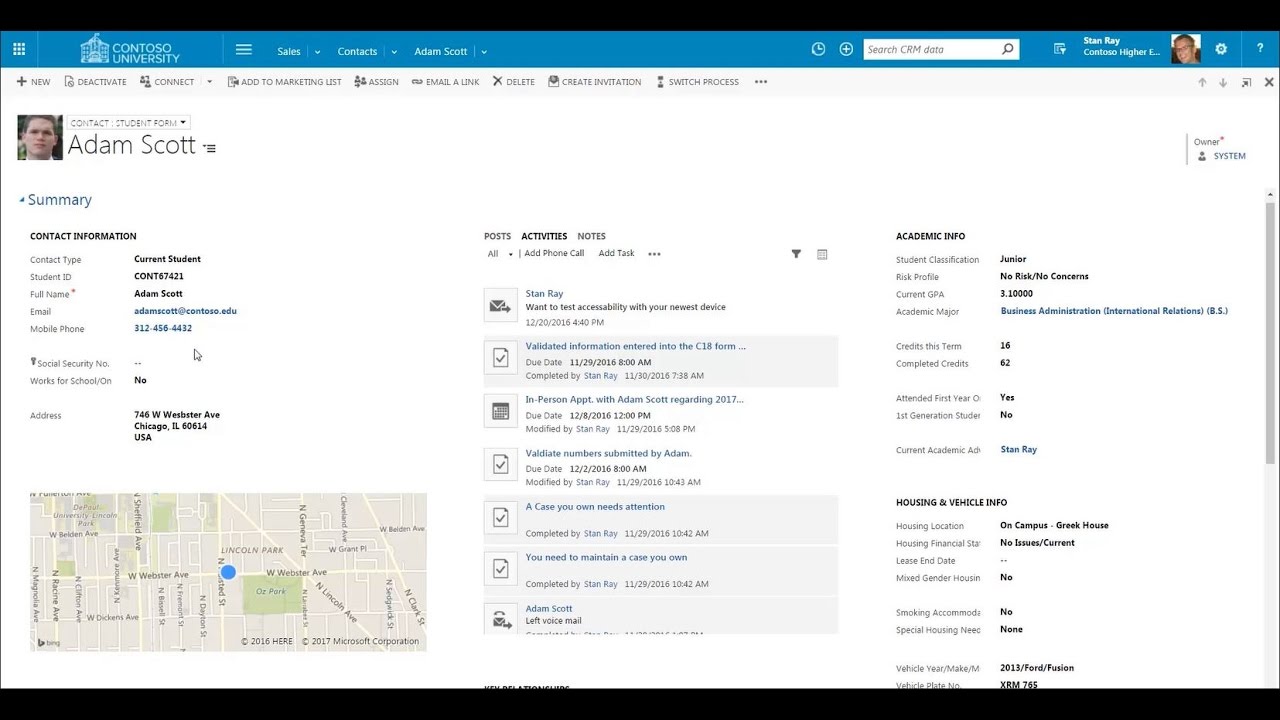
Task: Click EMAIL A LINK command
Action: 445,82
